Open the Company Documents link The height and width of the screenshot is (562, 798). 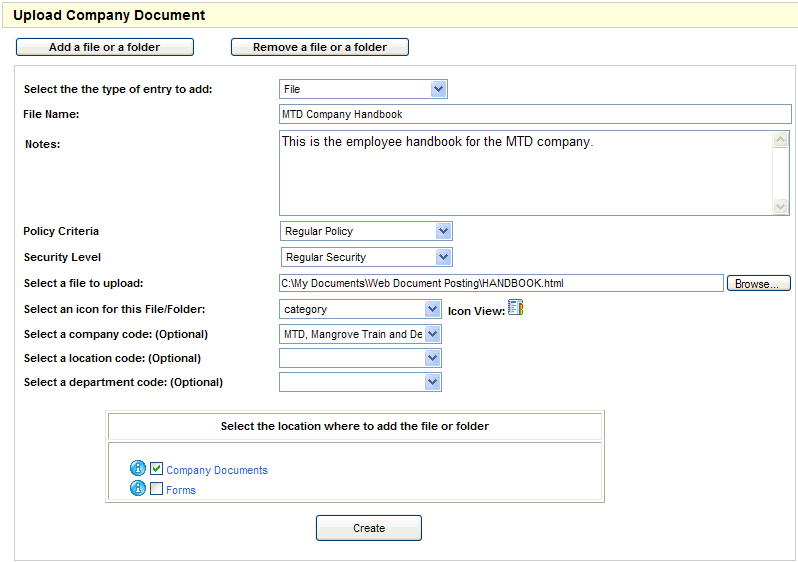(217, 470)
